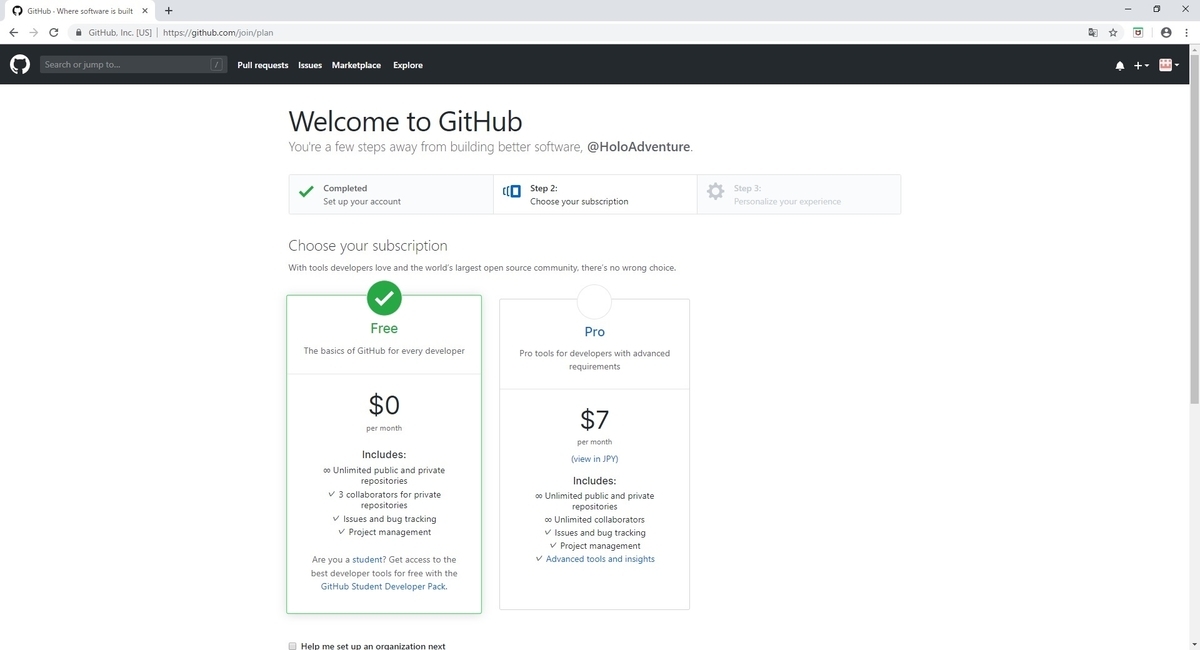
Task: Follow the student link
Action: [x=368, y=560]
